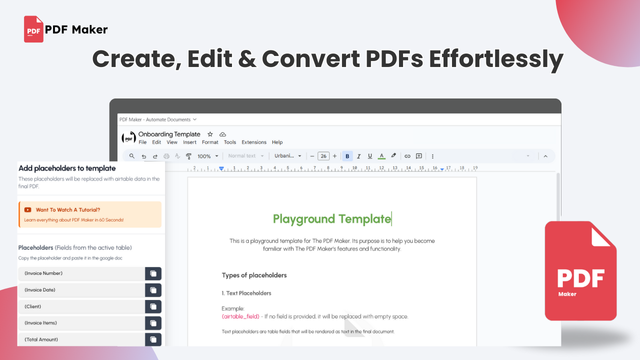The height and width of the screenshot is (360, 640).
Task: Click the search magnifier icon in toolbar
Action: tap(131, 156)
